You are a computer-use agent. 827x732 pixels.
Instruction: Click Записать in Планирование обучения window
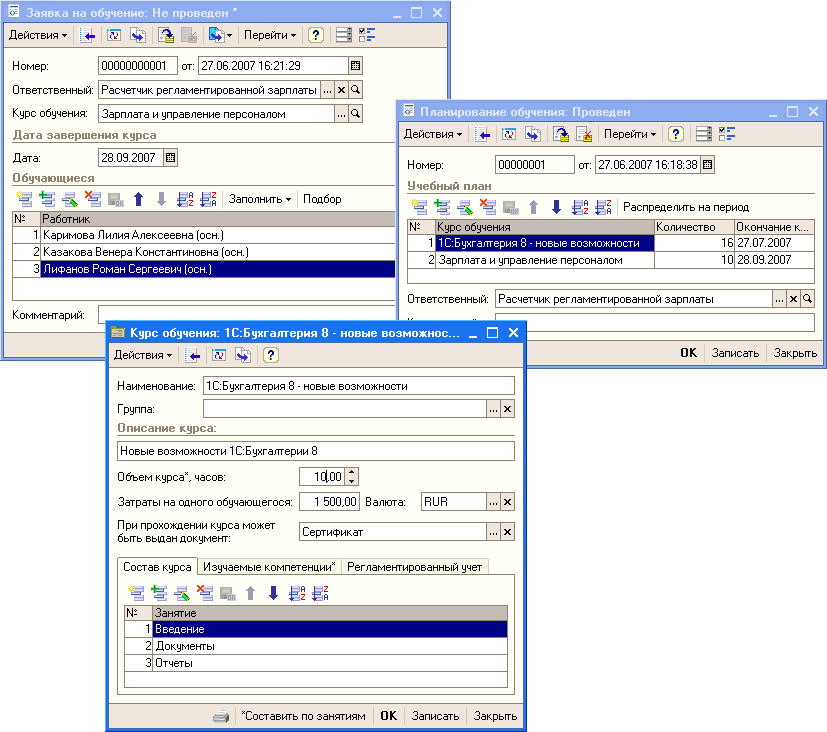735,353
